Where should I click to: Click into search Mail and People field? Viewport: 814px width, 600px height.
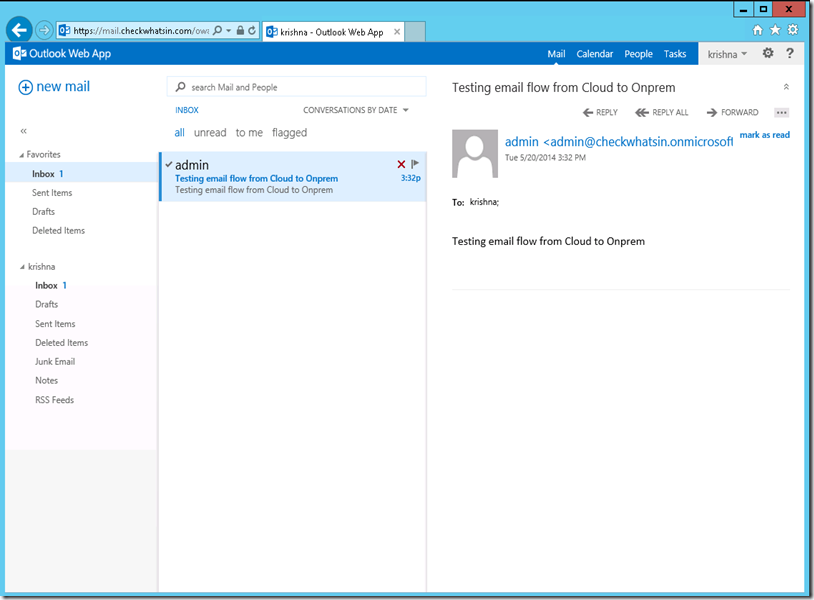point(296,87)
